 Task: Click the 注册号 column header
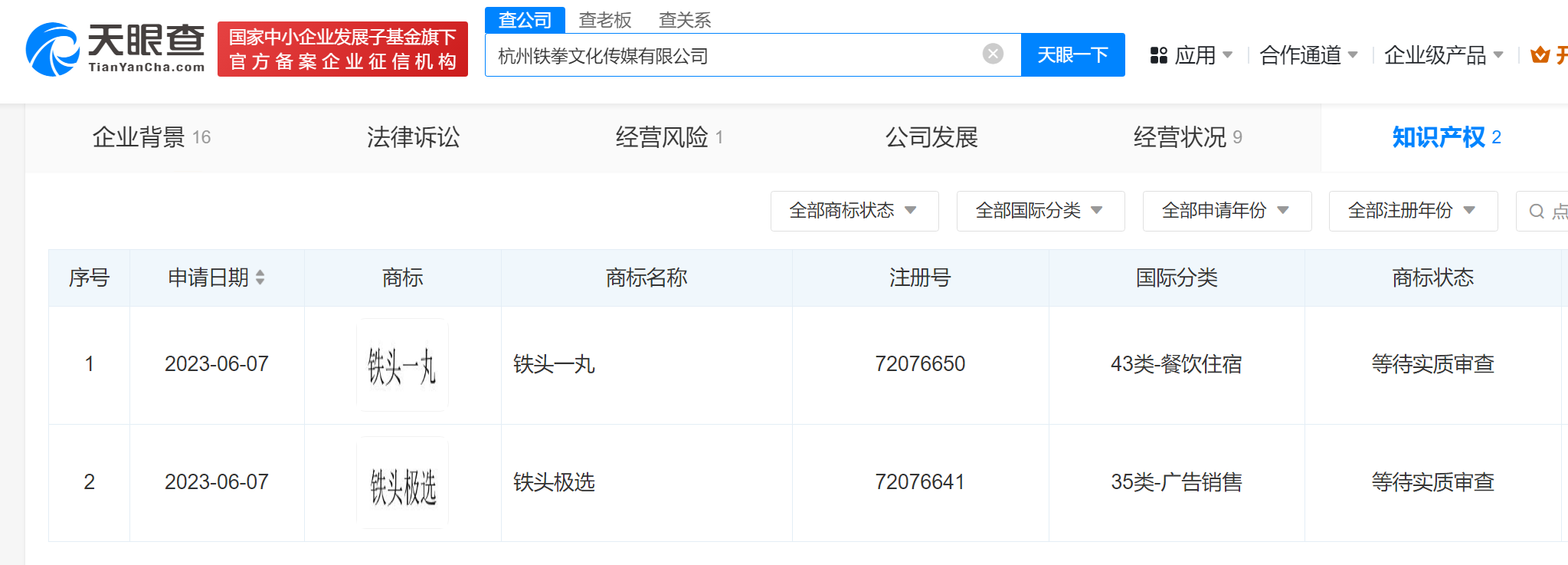[920, 278]
